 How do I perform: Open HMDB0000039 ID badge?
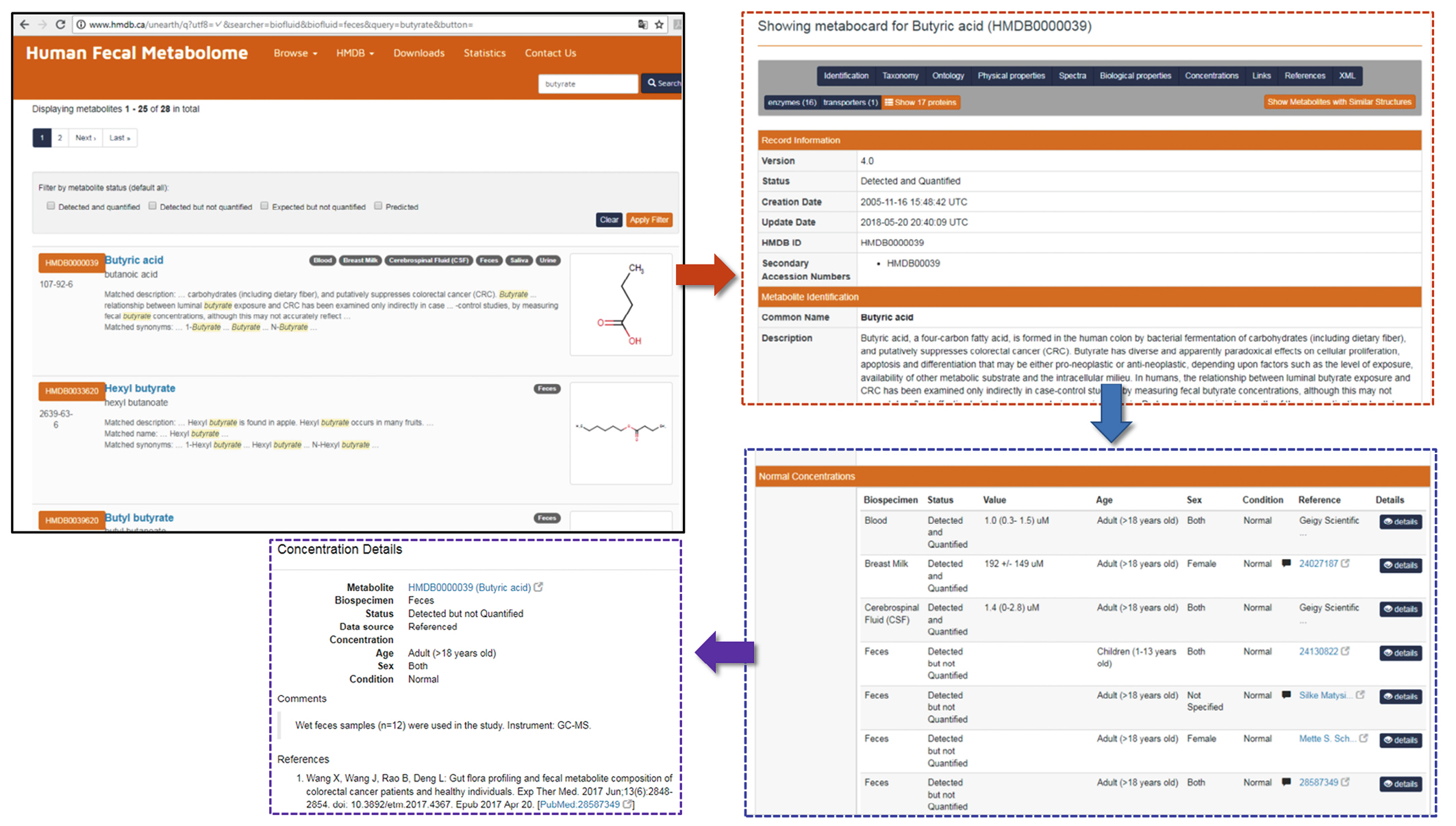click(71, 263)
